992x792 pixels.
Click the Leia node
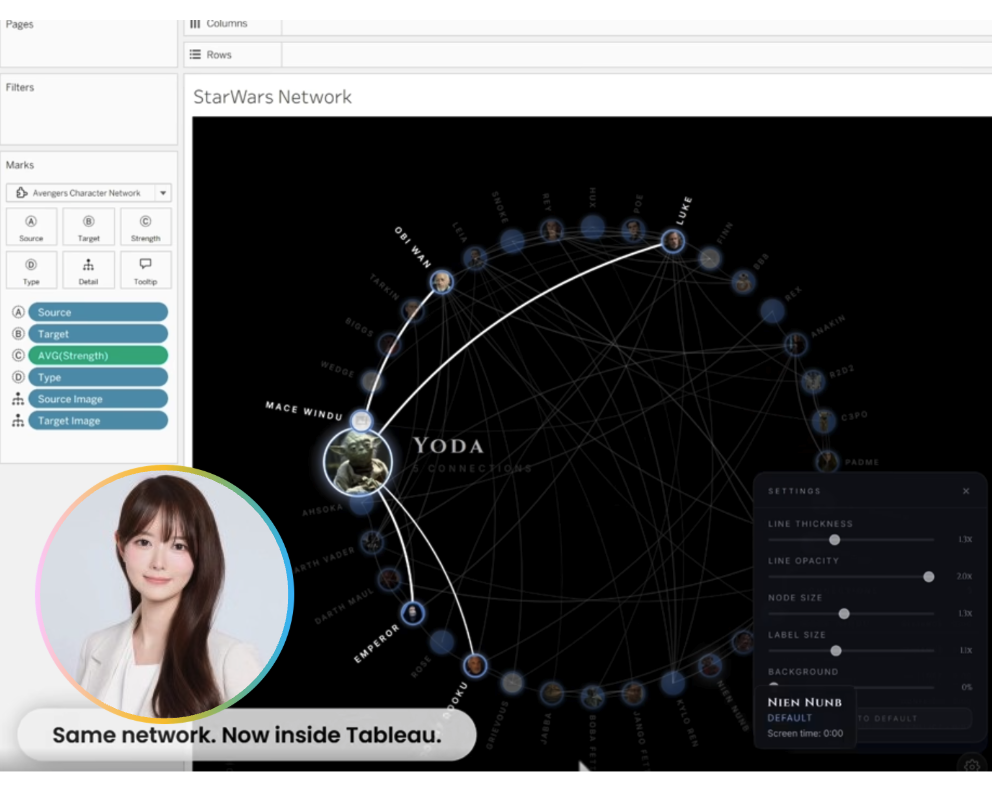coord(474,257)
